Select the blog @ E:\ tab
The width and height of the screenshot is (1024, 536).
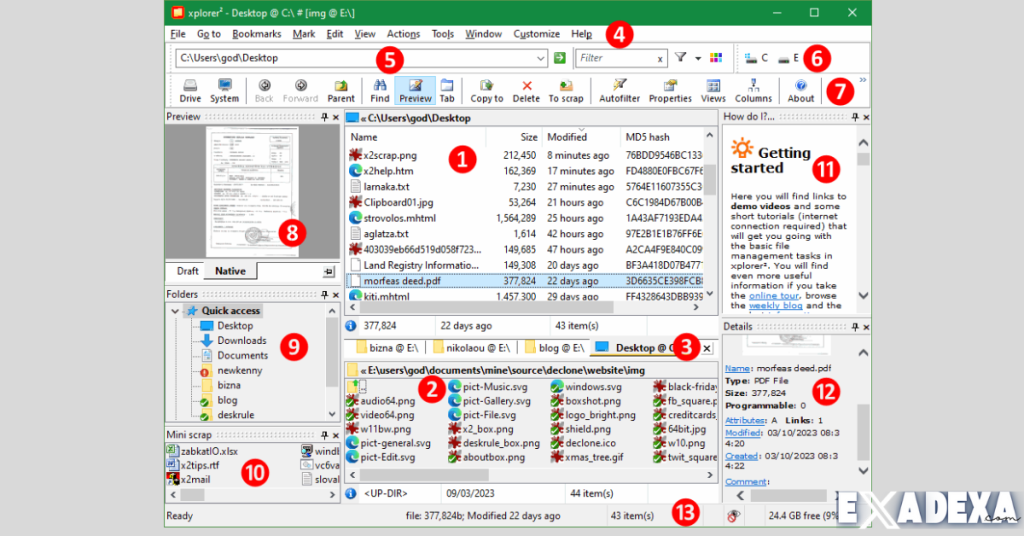point(554,348)
